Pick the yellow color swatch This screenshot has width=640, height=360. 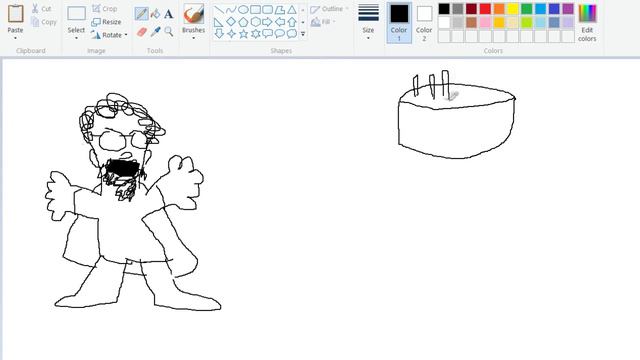513,9
